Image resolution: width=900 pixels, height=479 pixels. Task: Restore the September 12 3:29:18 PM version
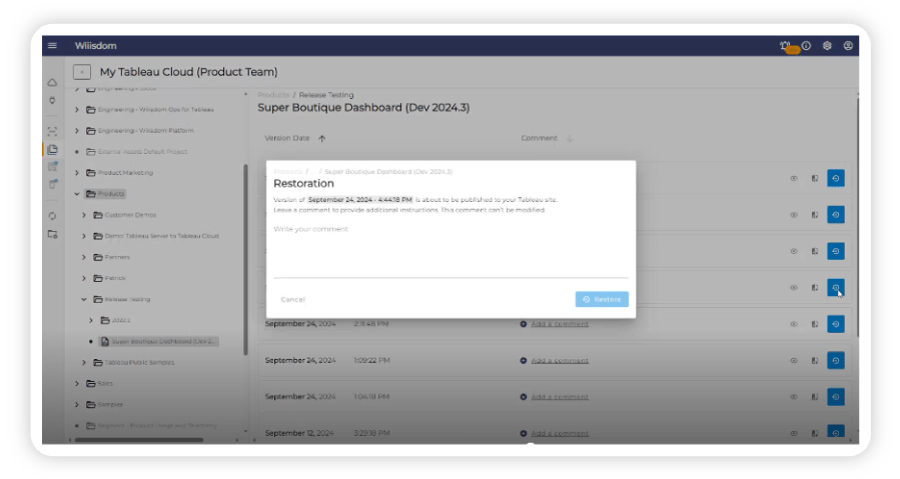point(836,433)
